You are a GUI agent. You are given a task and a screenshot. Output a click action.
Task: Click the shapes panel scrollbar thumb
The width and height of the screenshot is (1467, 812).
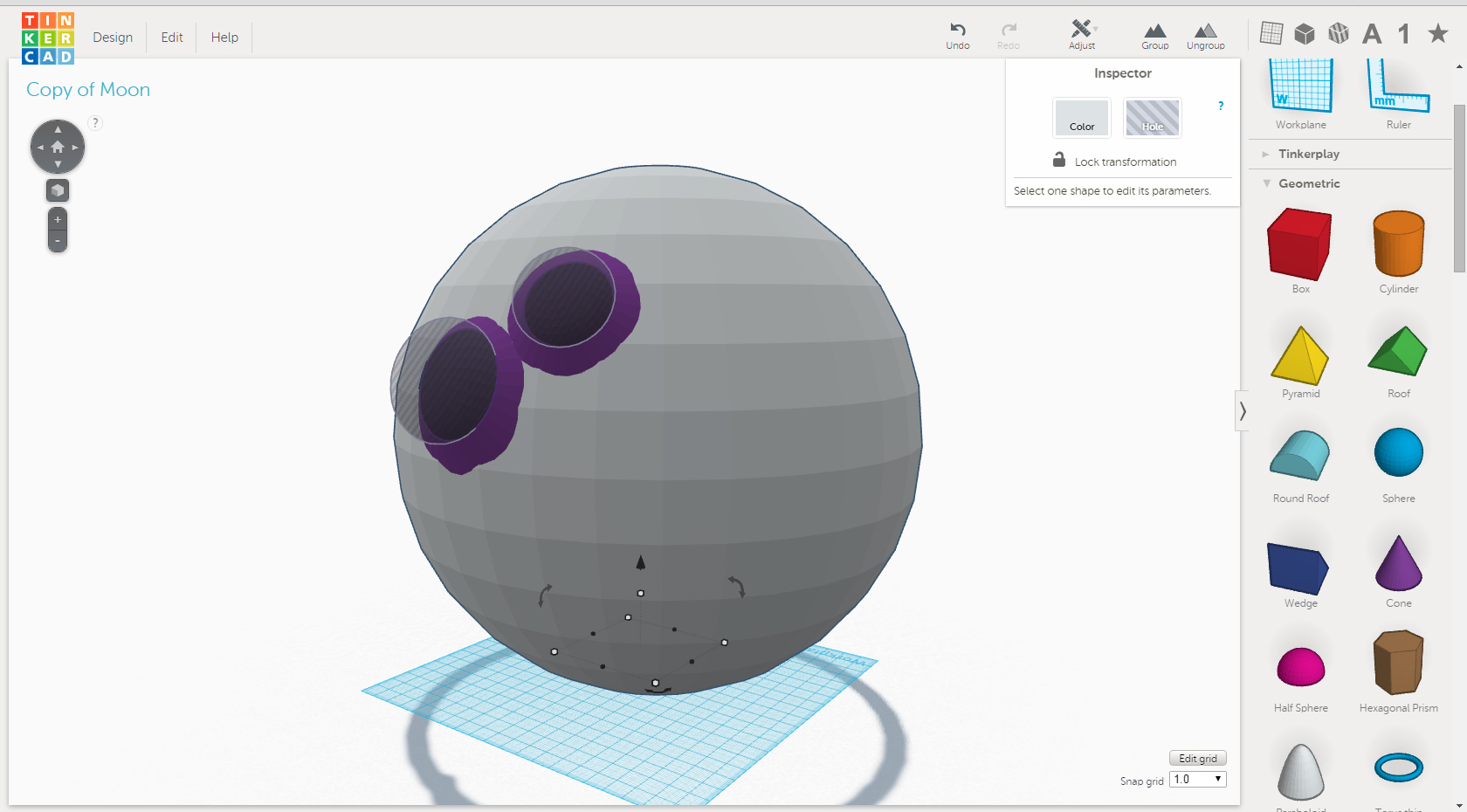click(x=1459, y=188)
